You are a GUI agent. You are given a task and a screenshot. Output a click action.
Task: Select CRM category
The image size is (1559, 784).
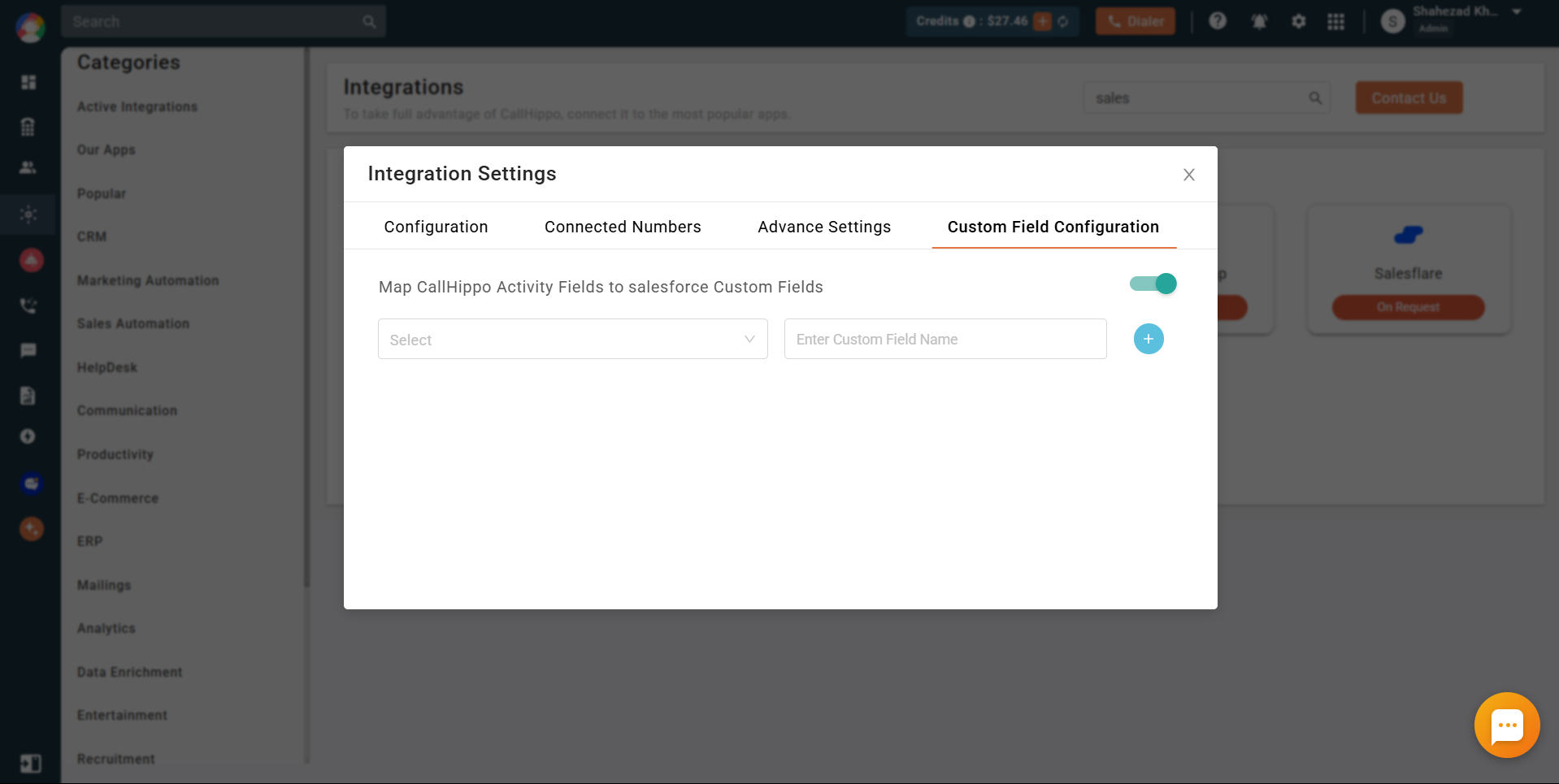click(92, 236)
